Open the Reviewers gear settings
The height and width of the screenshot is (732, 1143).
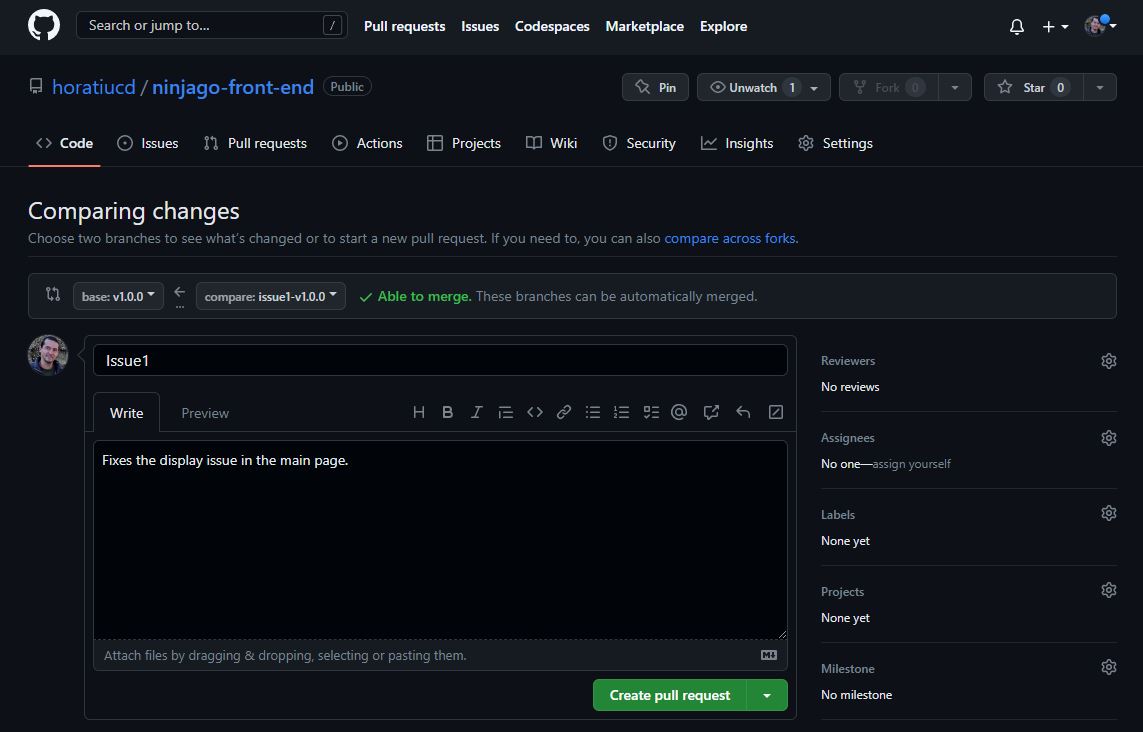[1108, 361]
